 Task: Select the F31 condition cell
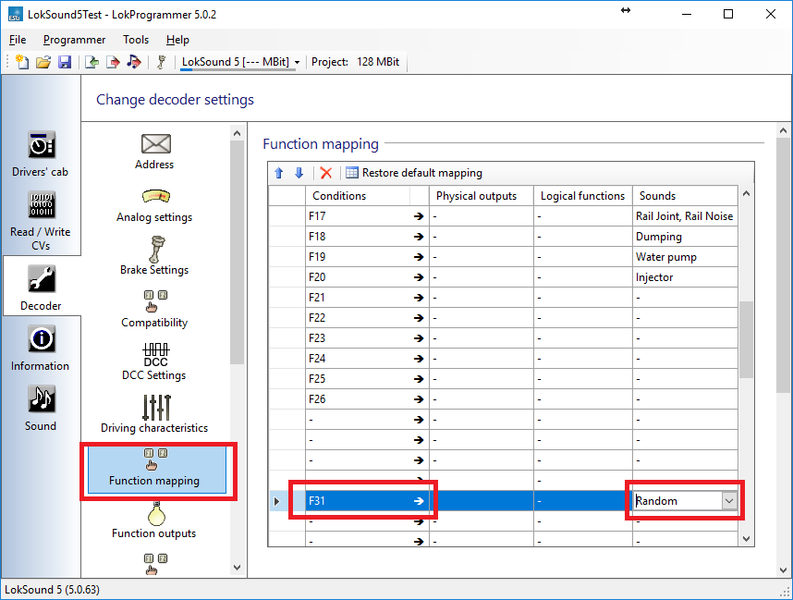click(367, 501)
